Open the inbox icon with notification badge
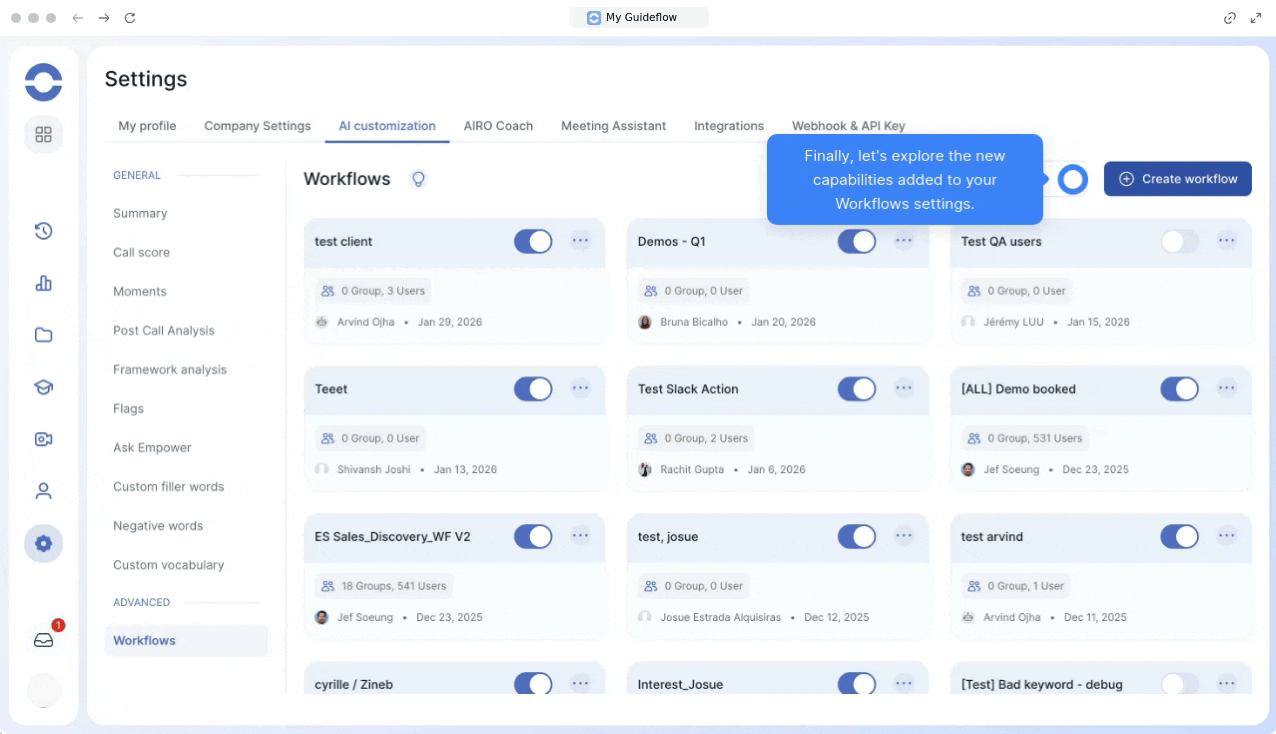1276x734 pixels. [43, 640]
